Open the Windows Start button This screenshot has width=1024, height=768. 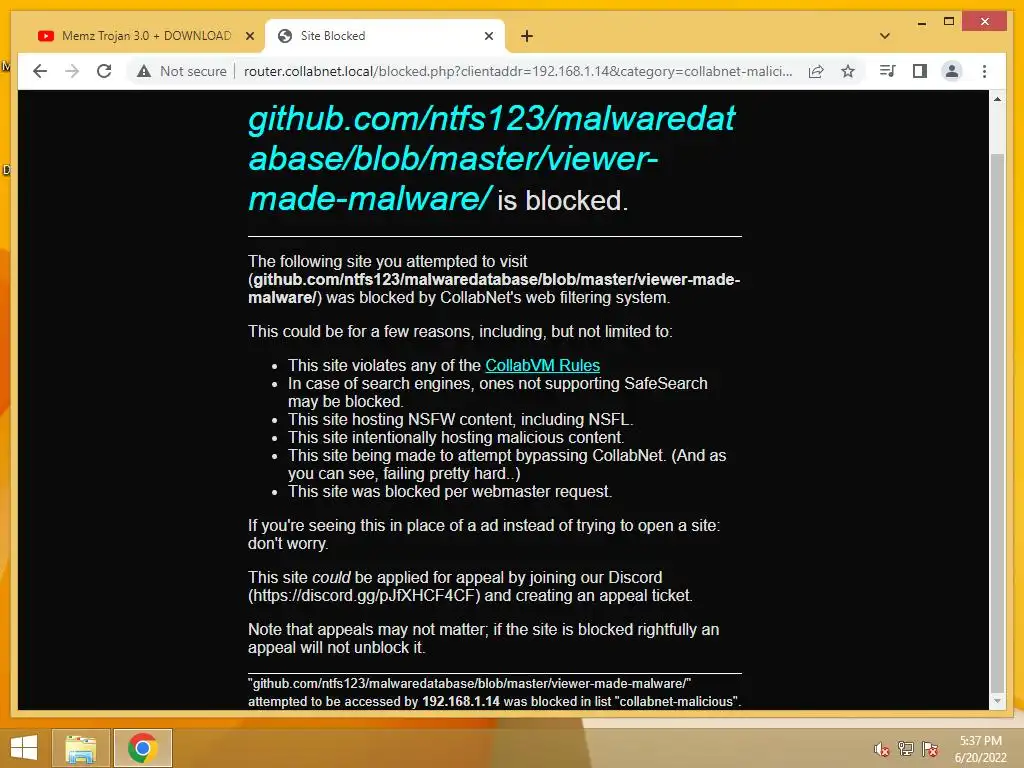(24, 748)
